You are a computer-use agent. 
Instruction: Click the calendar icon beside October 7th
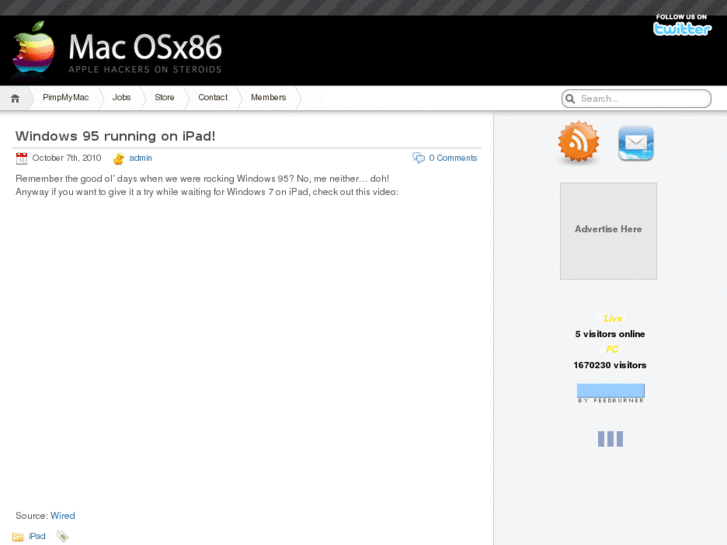click(21, 158)
